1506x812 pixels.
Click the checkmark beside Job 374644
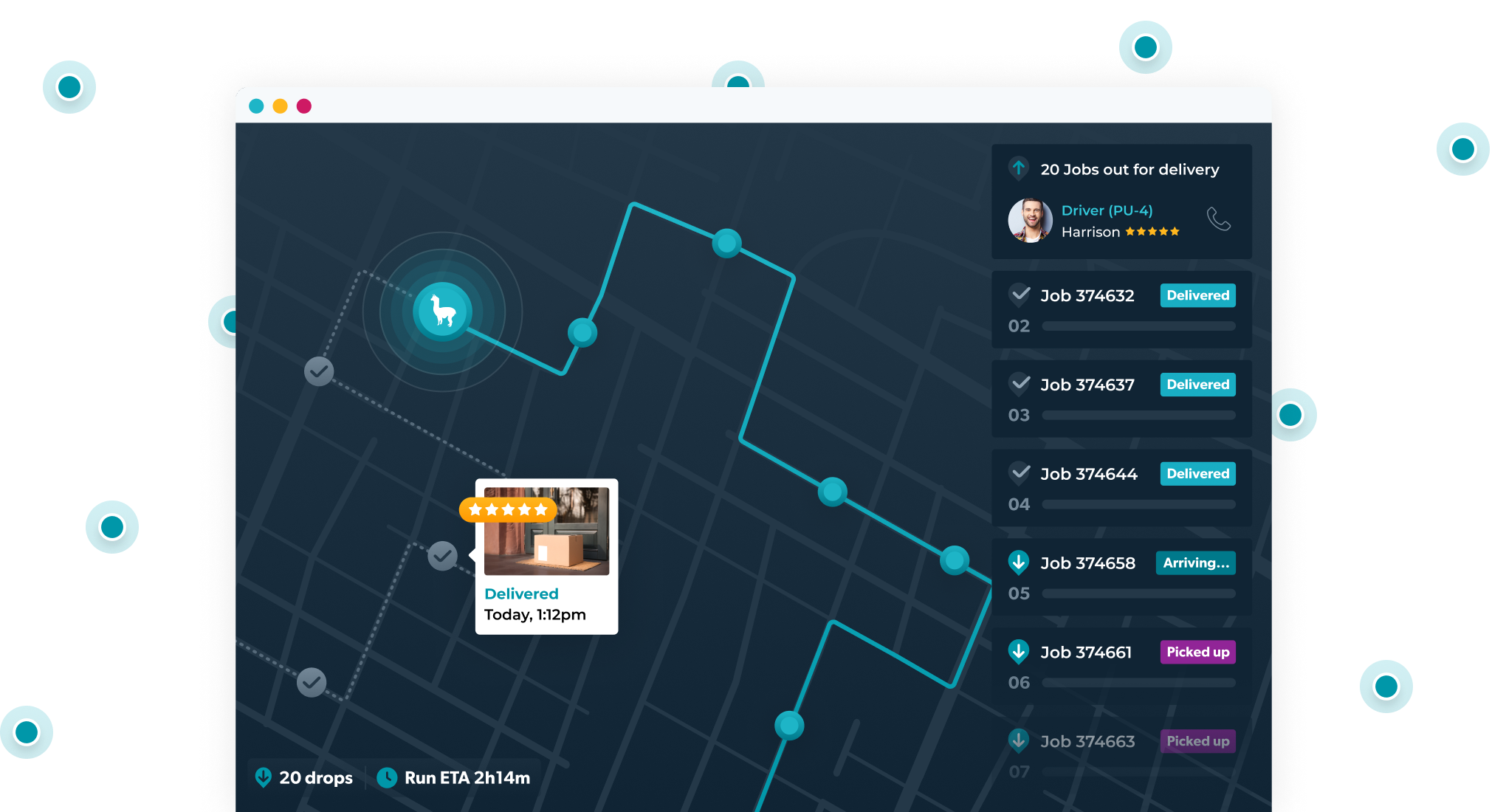pyautogui.click(x=1020, y=473)
